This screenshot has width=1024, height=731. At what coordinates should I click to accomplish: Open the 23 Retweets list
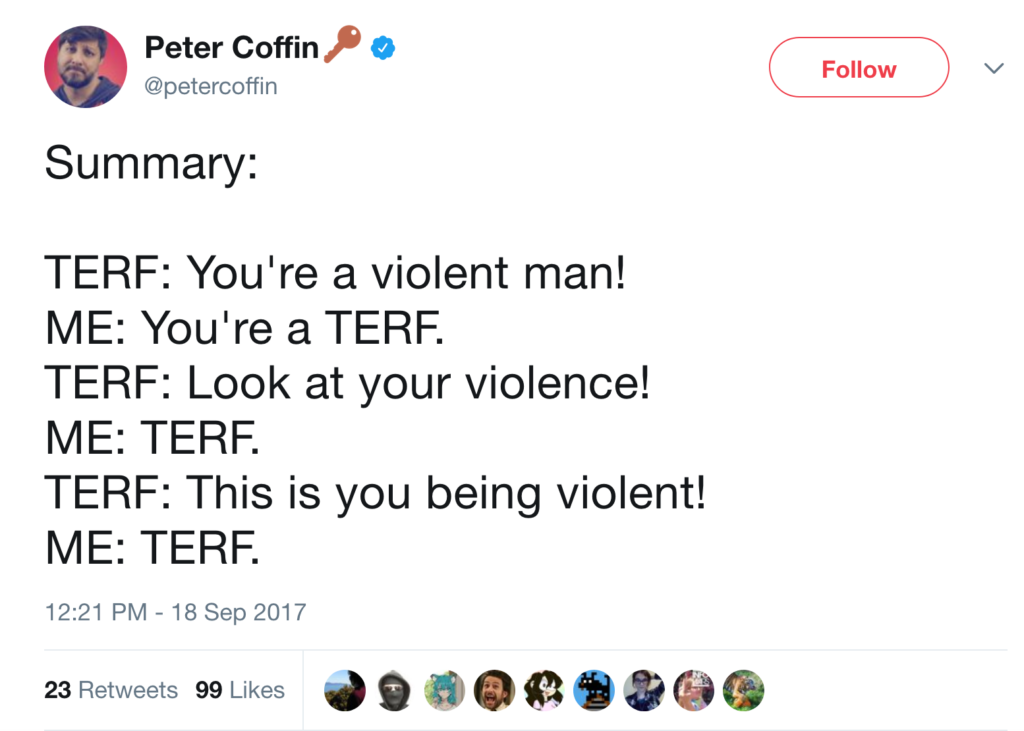[110, 690]
